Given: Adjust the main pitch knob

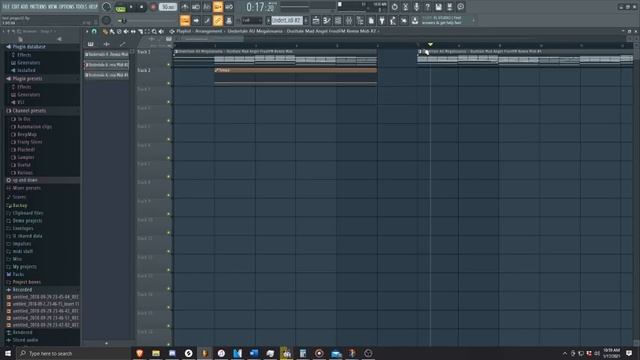Looking at the screenshot, I should (x=107, y=20).
